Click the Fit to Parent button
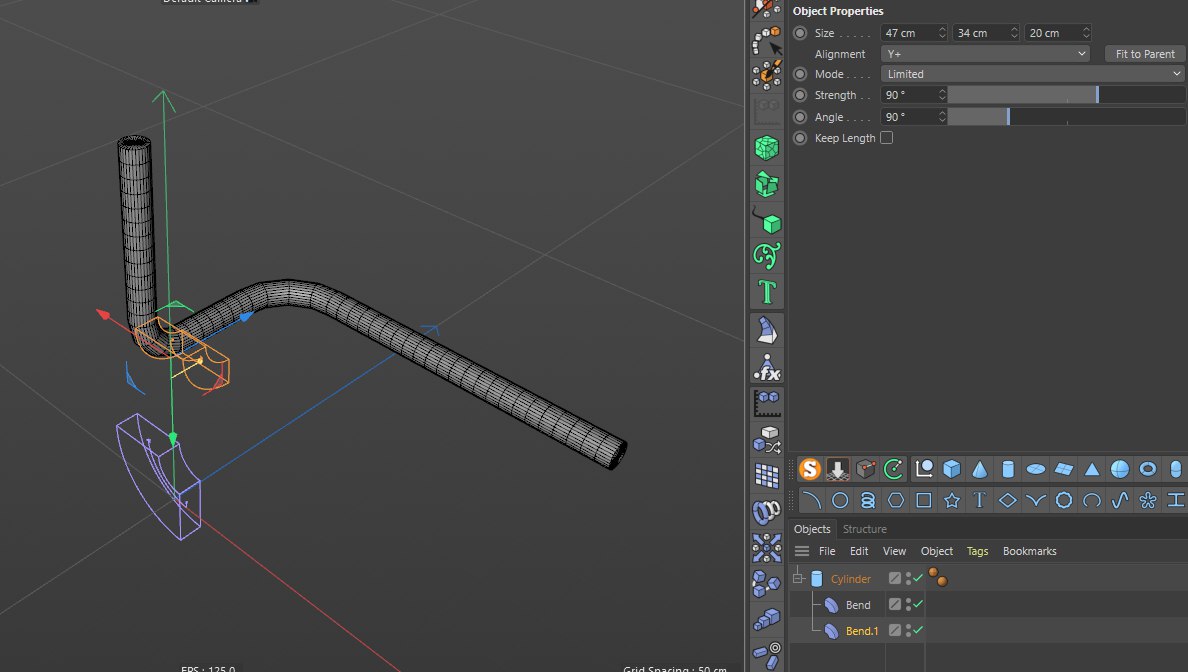The image size is (1188, 672). (1145, 54)
